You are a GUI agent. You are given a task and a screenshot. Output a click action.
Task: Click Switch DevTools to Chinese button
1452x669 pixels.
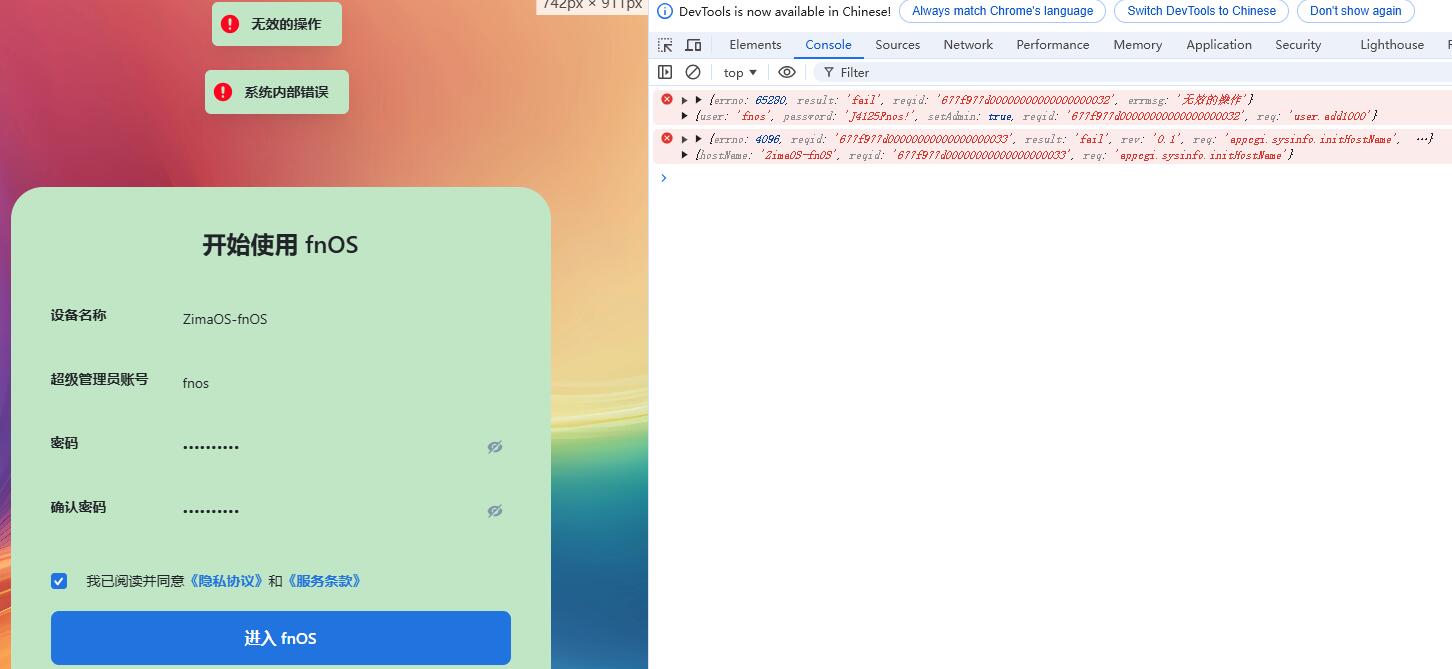[1201, 11]
